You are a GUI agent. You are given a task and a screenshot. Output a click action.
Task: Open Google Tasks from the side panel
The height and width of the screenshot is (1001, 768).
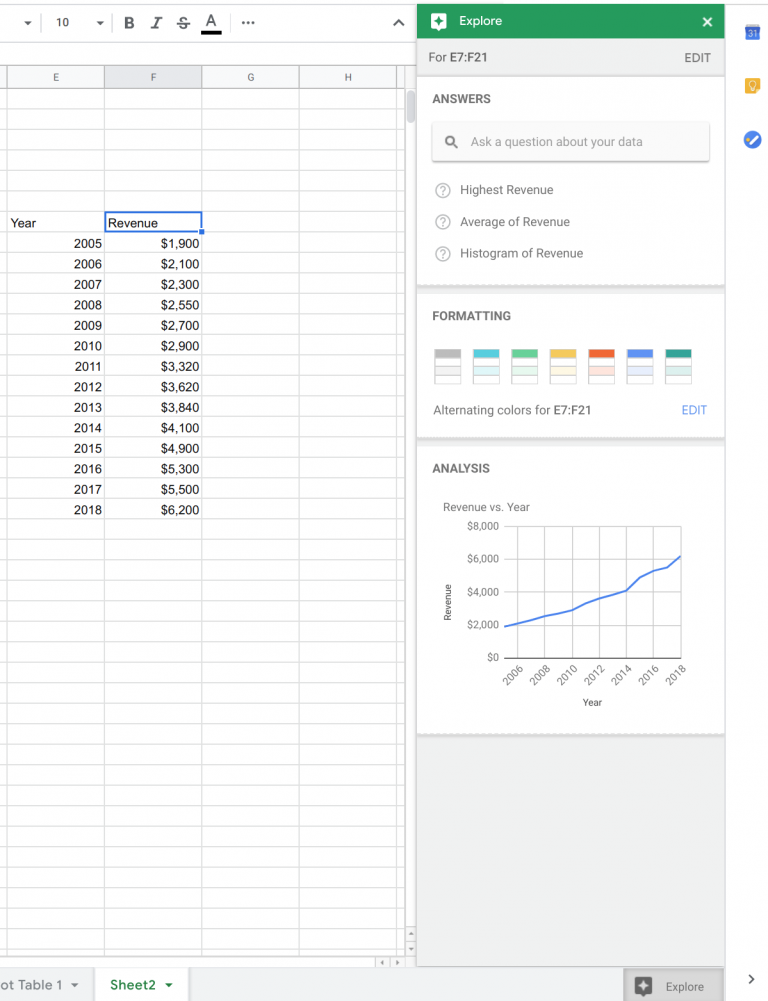tap(752, 140)
